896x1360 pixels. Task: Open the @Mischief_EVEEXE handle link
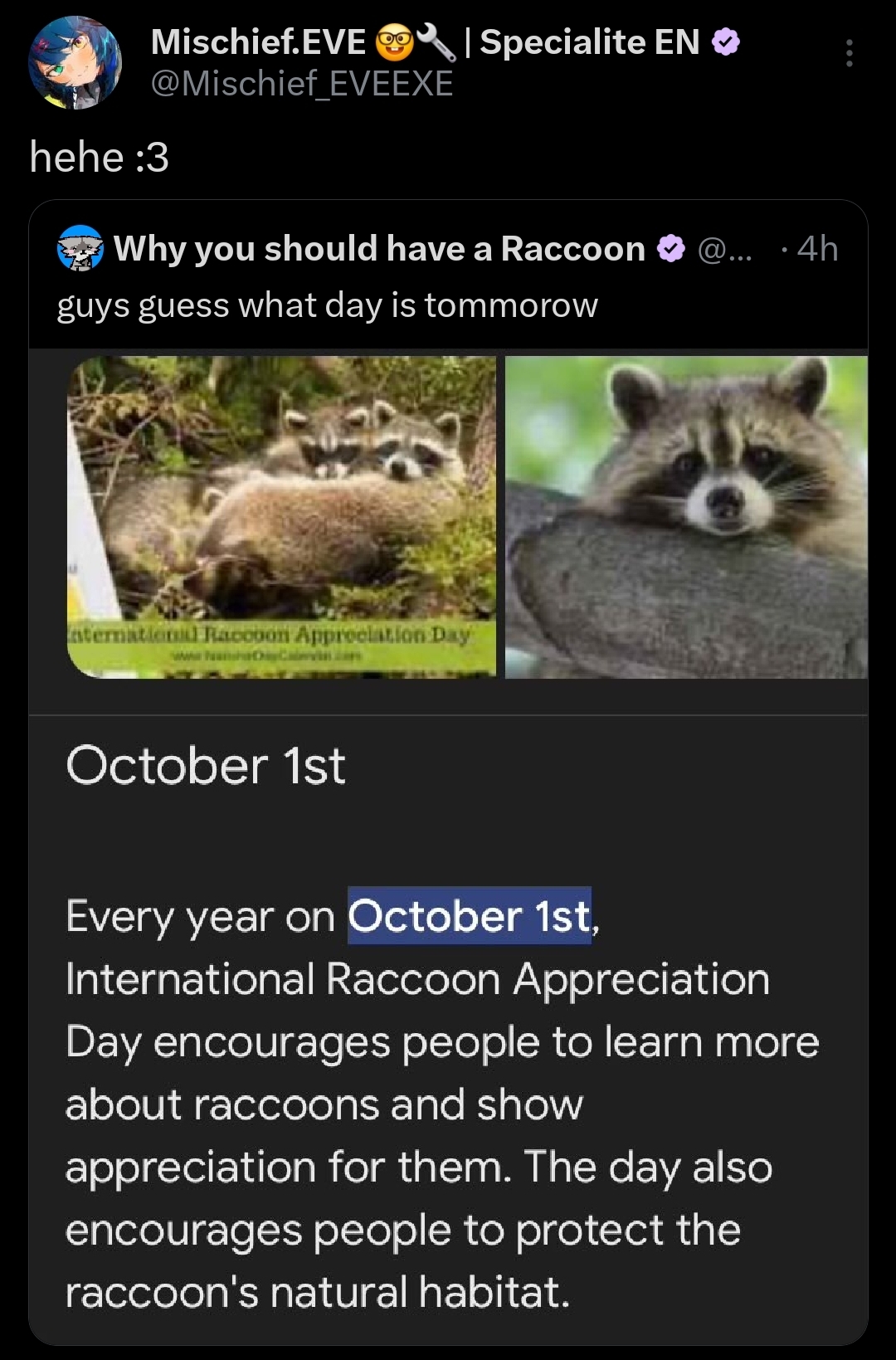(302, 84)
